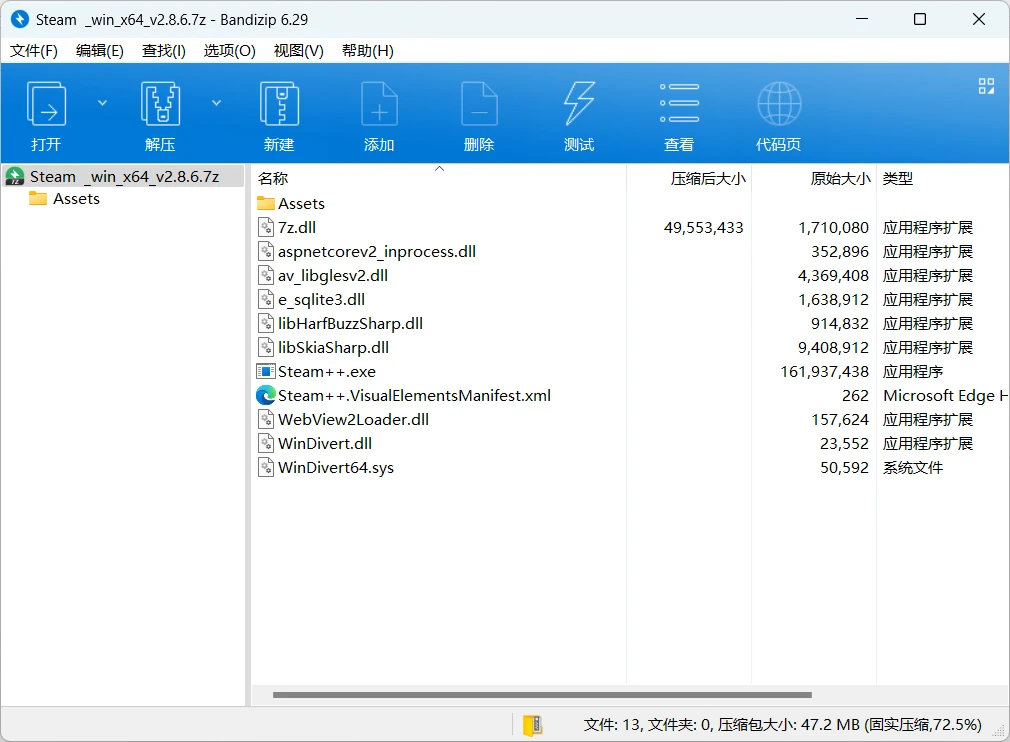Image resolution: width=1010 pixels, height=742 pixels.
Task: Click the grid layout icon at toolbar right
Action: pyautogui.click(x=986, y=86)
